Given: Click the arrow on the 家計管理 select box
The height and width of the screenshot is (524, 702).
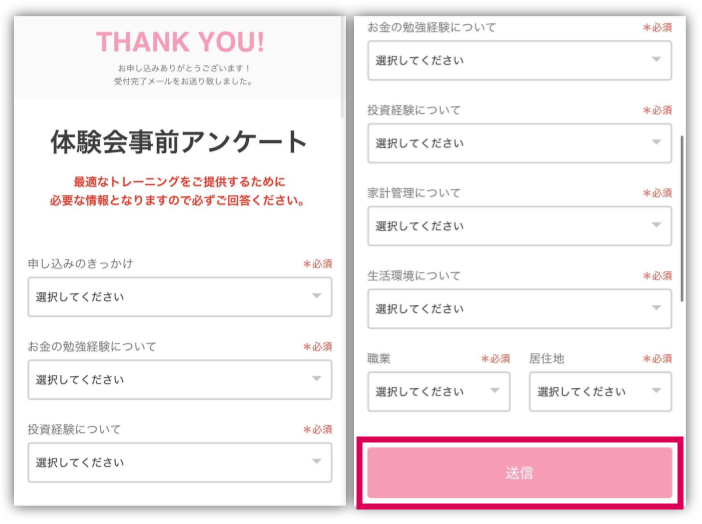Looking at the screenshot, I should click(x=656, y=225).
